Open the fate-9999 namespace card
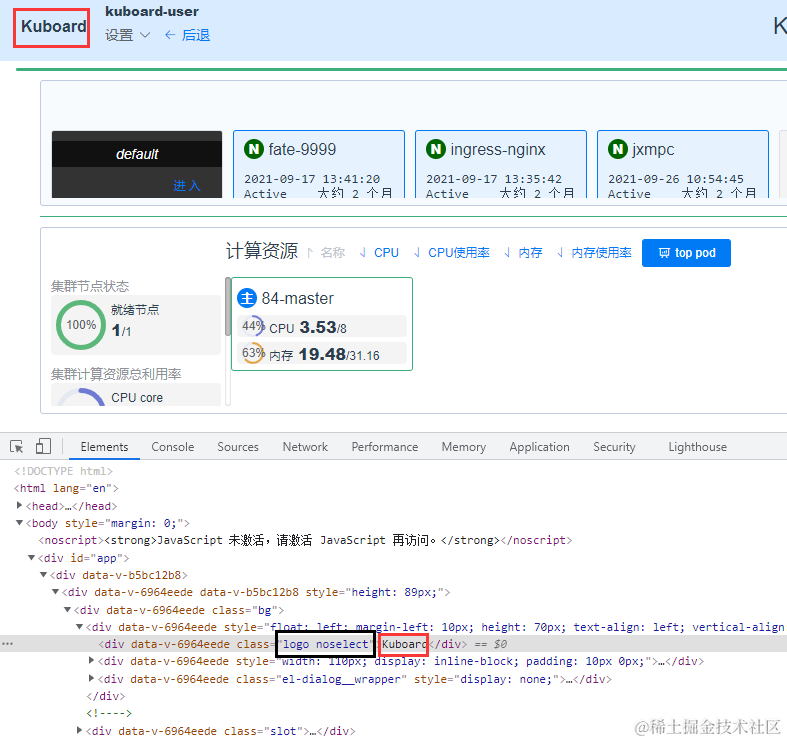Viewport: 787px width, 742px height. coord(319,164)
